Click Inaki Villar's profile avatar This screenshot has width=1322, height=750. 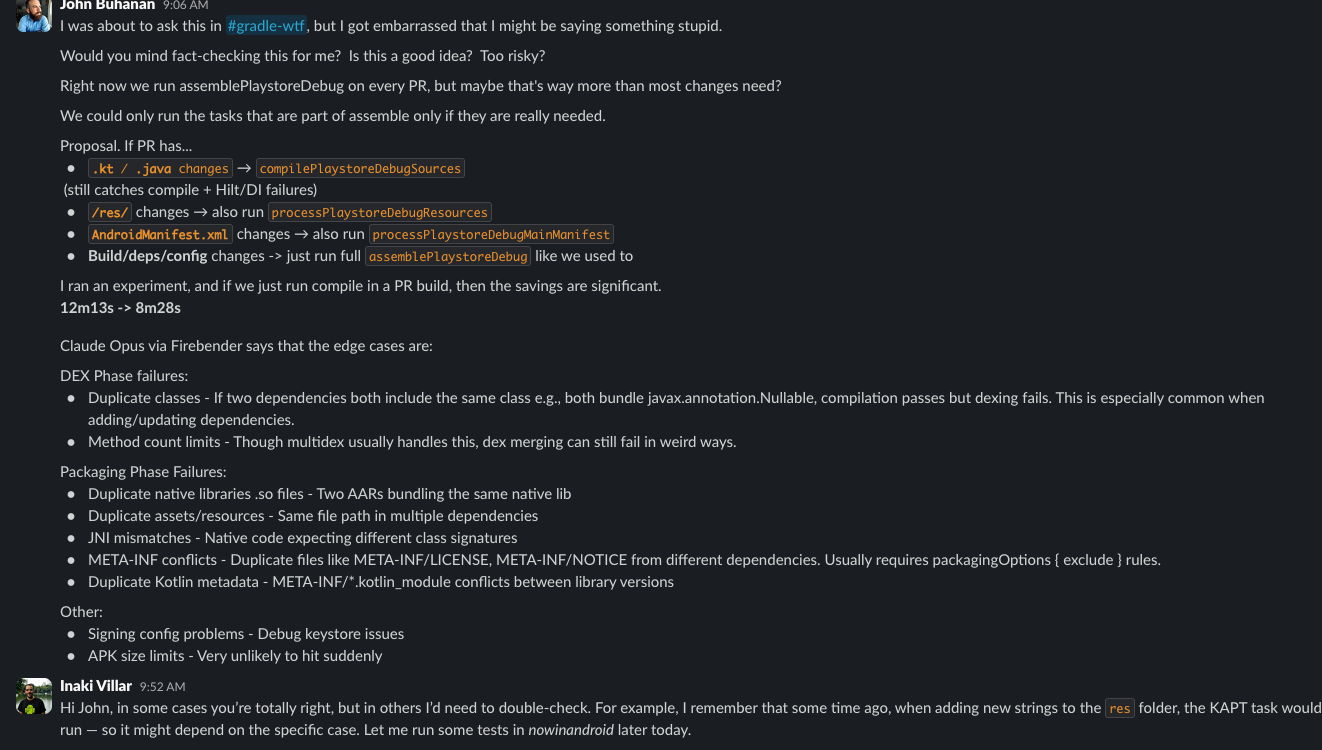(34, 696)
